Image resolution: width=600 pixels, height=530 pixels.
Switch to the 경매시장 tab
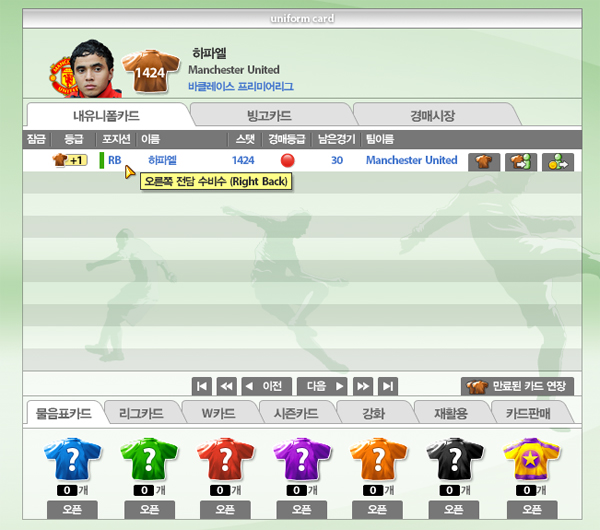click(432, 115)
